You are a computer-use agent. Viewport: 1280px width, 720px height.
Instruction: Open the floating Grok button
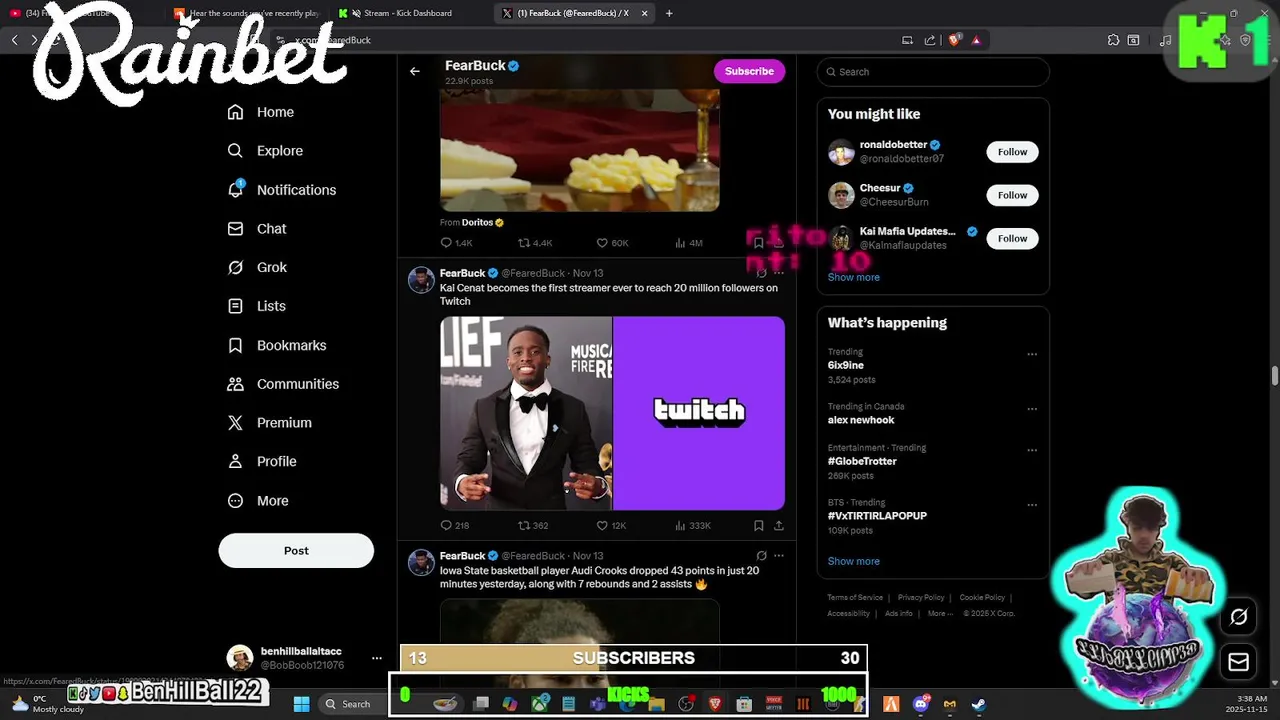tap(1238, 617)
